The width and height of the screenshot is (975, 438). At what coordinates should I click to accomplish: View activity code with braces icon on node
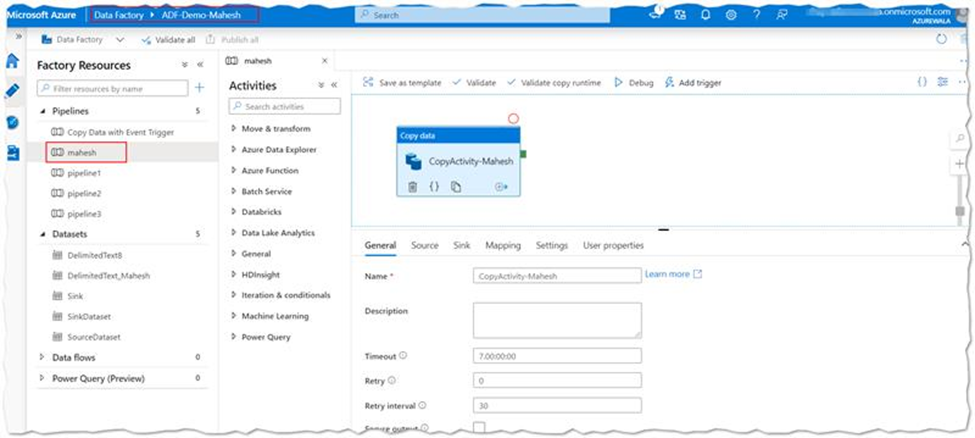click(x=435, y=186)
